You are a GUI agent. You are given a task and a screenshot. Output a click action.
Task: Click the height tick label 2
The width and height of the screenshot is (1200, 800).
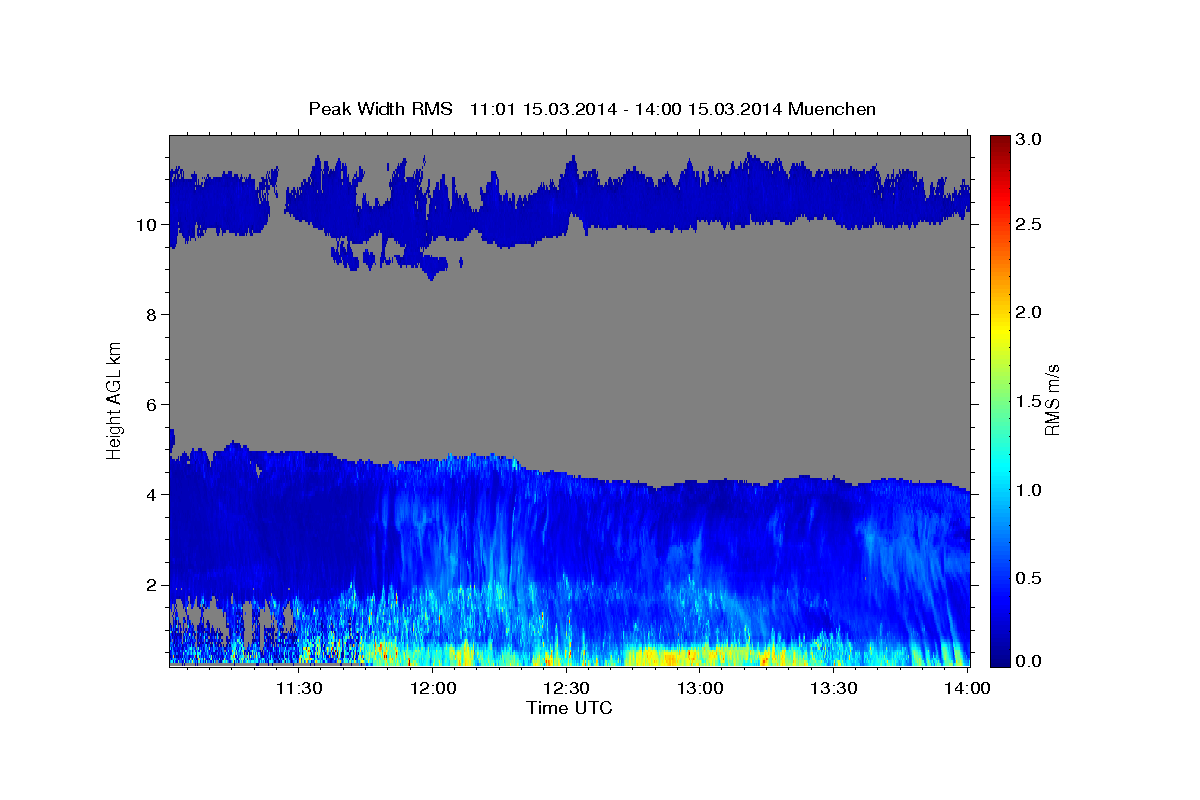(150, 585)
